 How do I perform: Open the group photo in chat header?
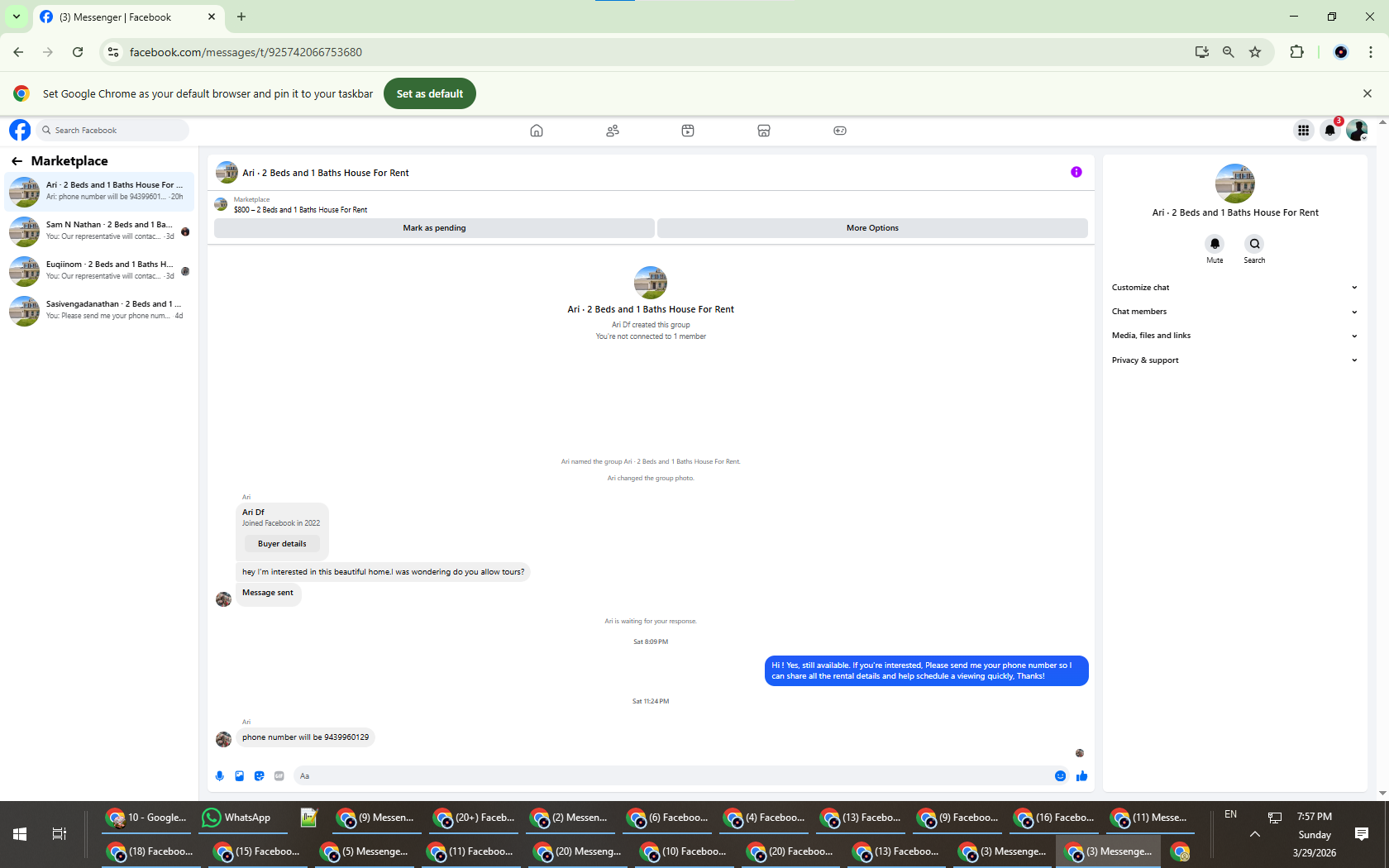(227, 172)
